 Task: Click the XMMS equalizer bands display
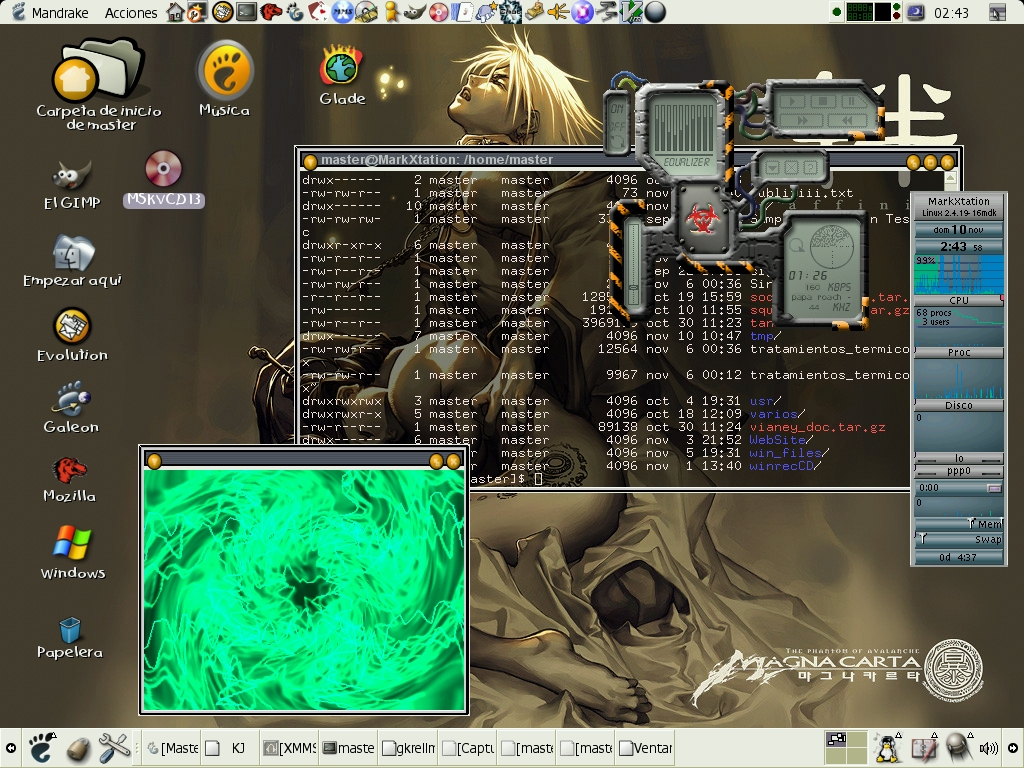(x=684, y=128)
